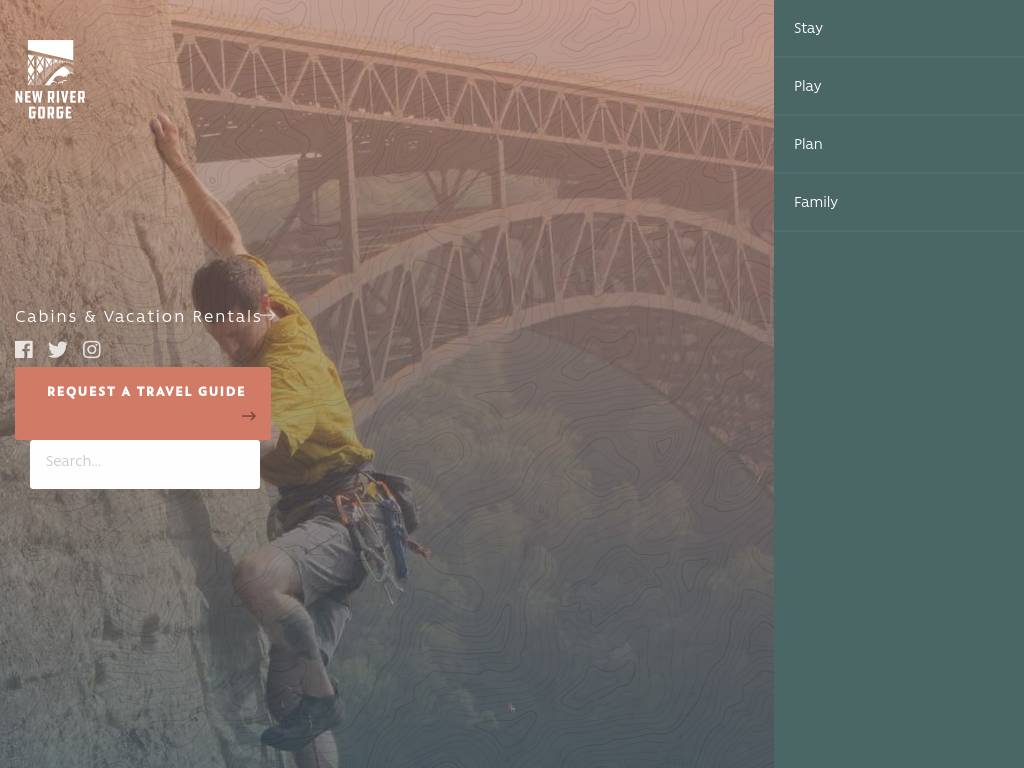The height and width of the screenshot is (768, 1024).
Task: Open the Twitter bird icon
Action: [58, 349]
